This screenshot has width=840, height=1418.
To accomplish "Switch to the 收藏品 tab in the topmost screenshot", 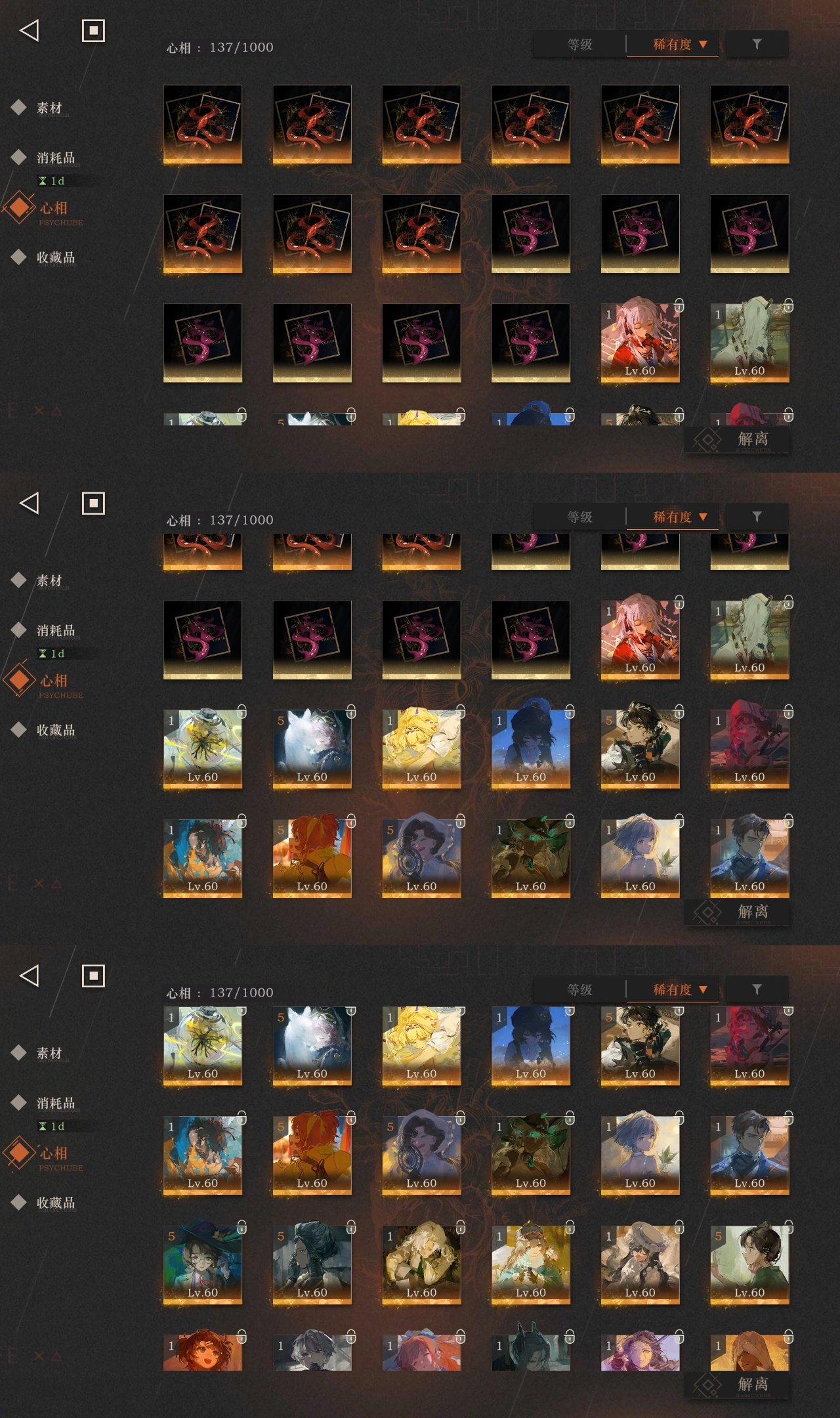I will coord(56,257).
